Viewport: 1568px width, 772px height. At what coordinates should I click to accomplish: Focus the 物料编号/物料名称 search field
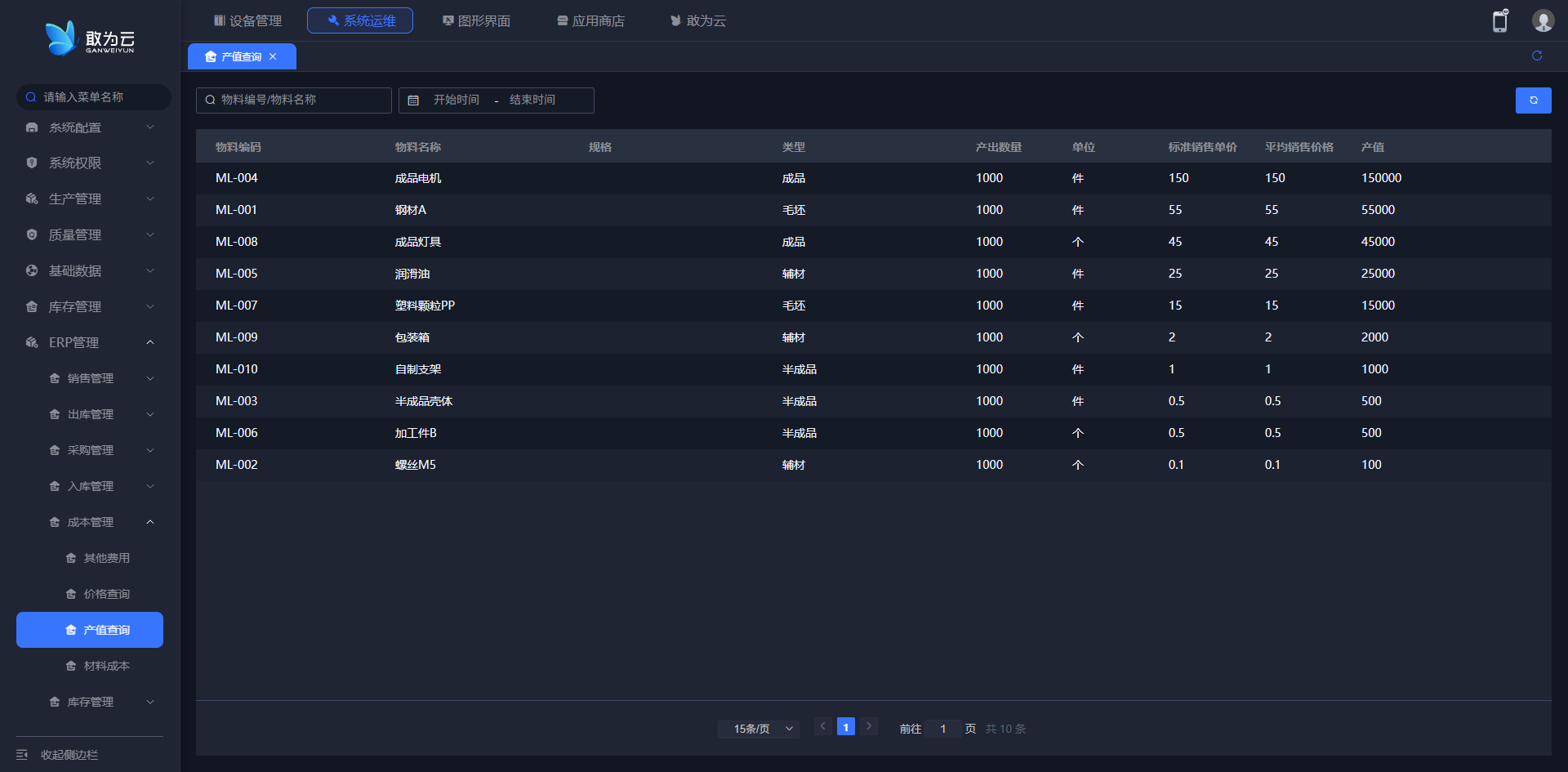point(294,100)
